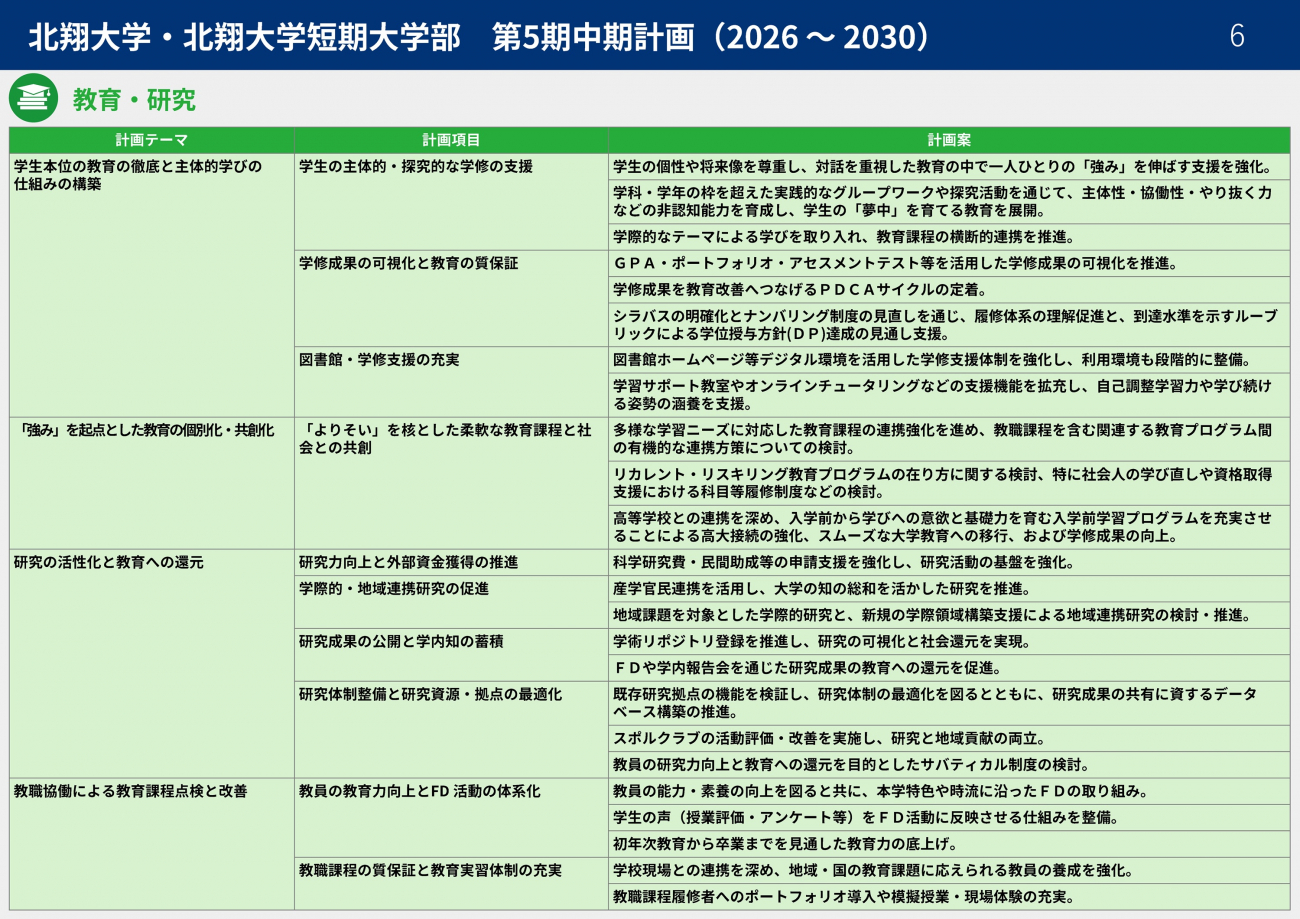This screenshot has height=919, width=1300.
Task: Click the PDCAサイクルの定着 plan row
Action: coord(800,290)
